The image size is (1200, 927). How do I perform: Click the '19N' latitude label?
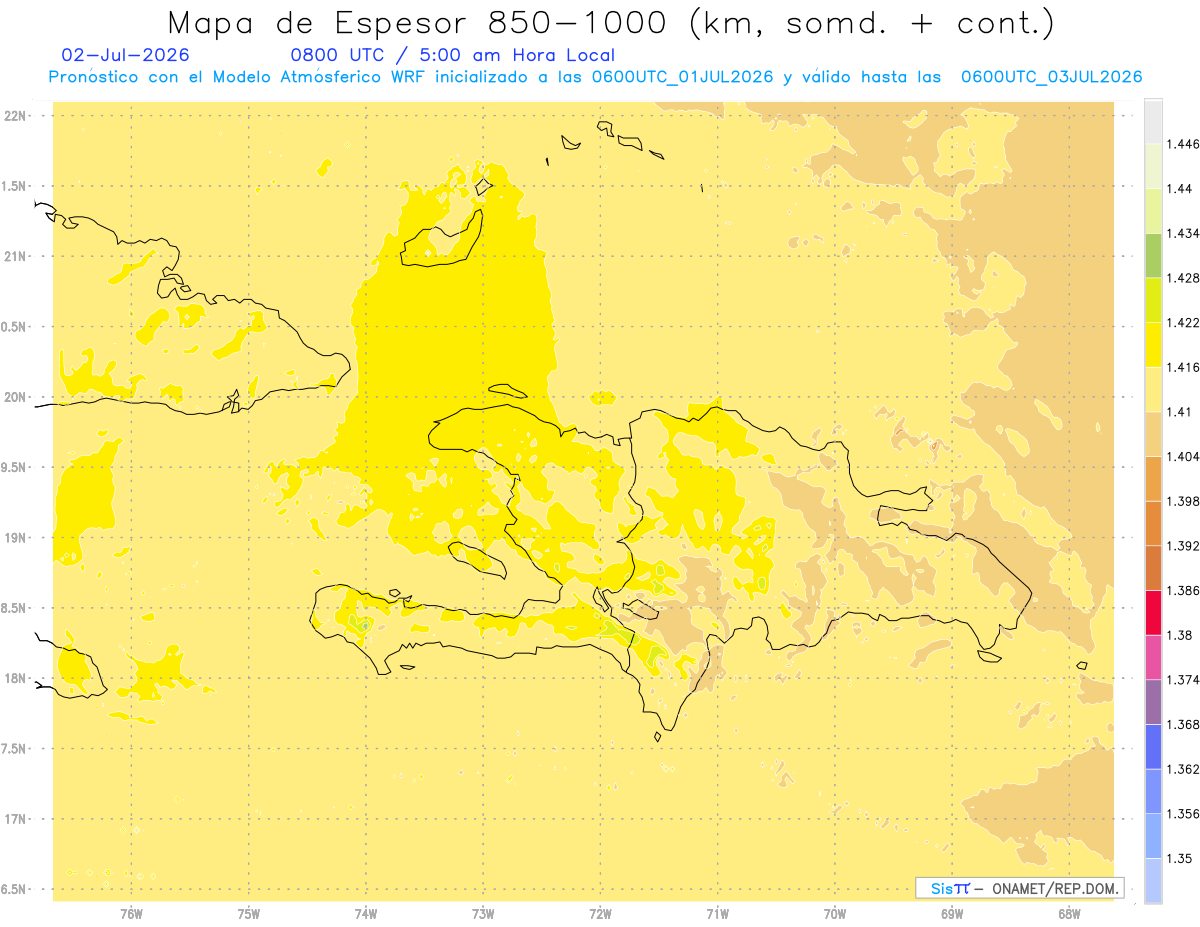click(x=17, y=538)
